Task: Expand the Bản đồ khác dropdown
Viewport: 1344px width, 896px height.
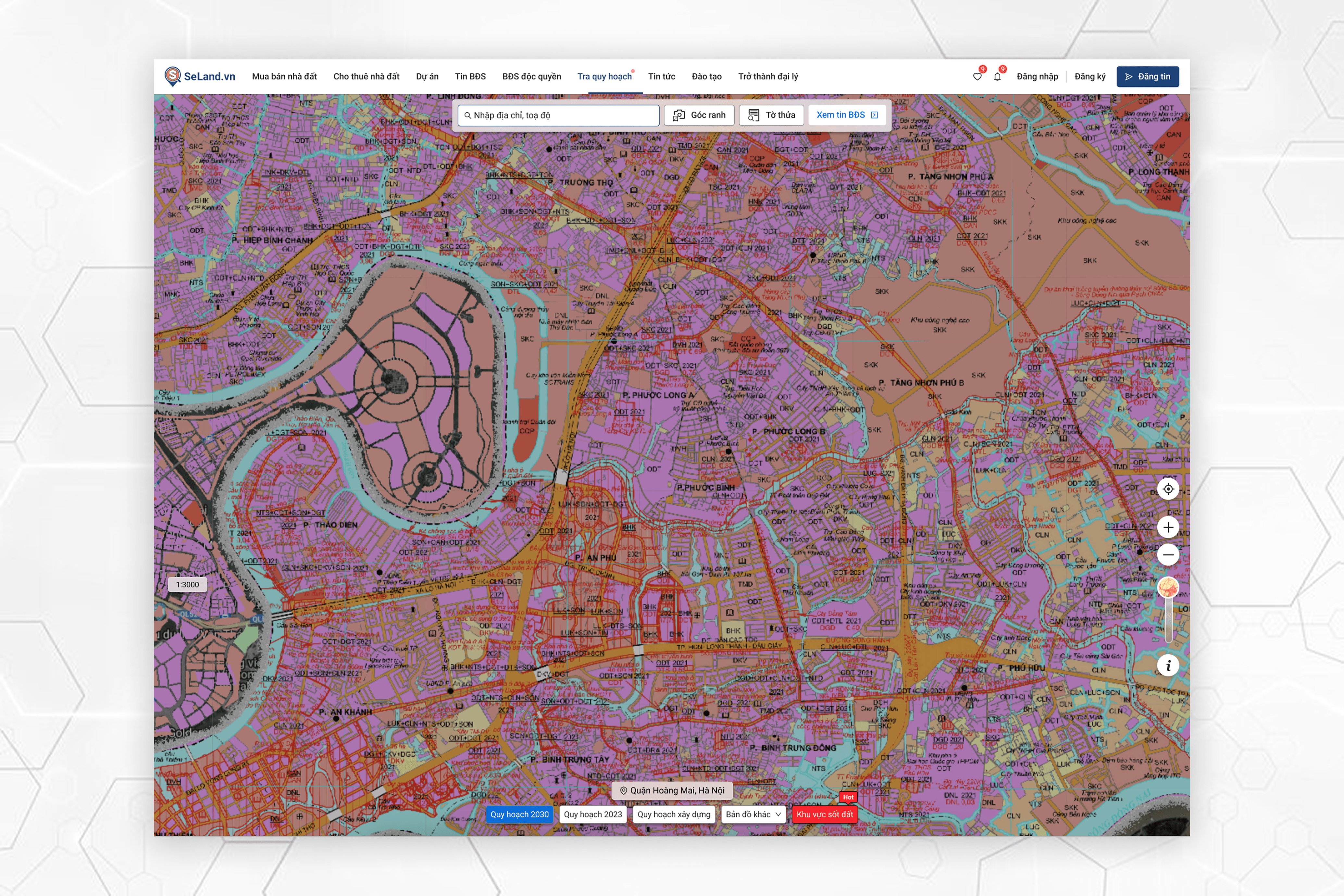Action: [x=753, y=814]
